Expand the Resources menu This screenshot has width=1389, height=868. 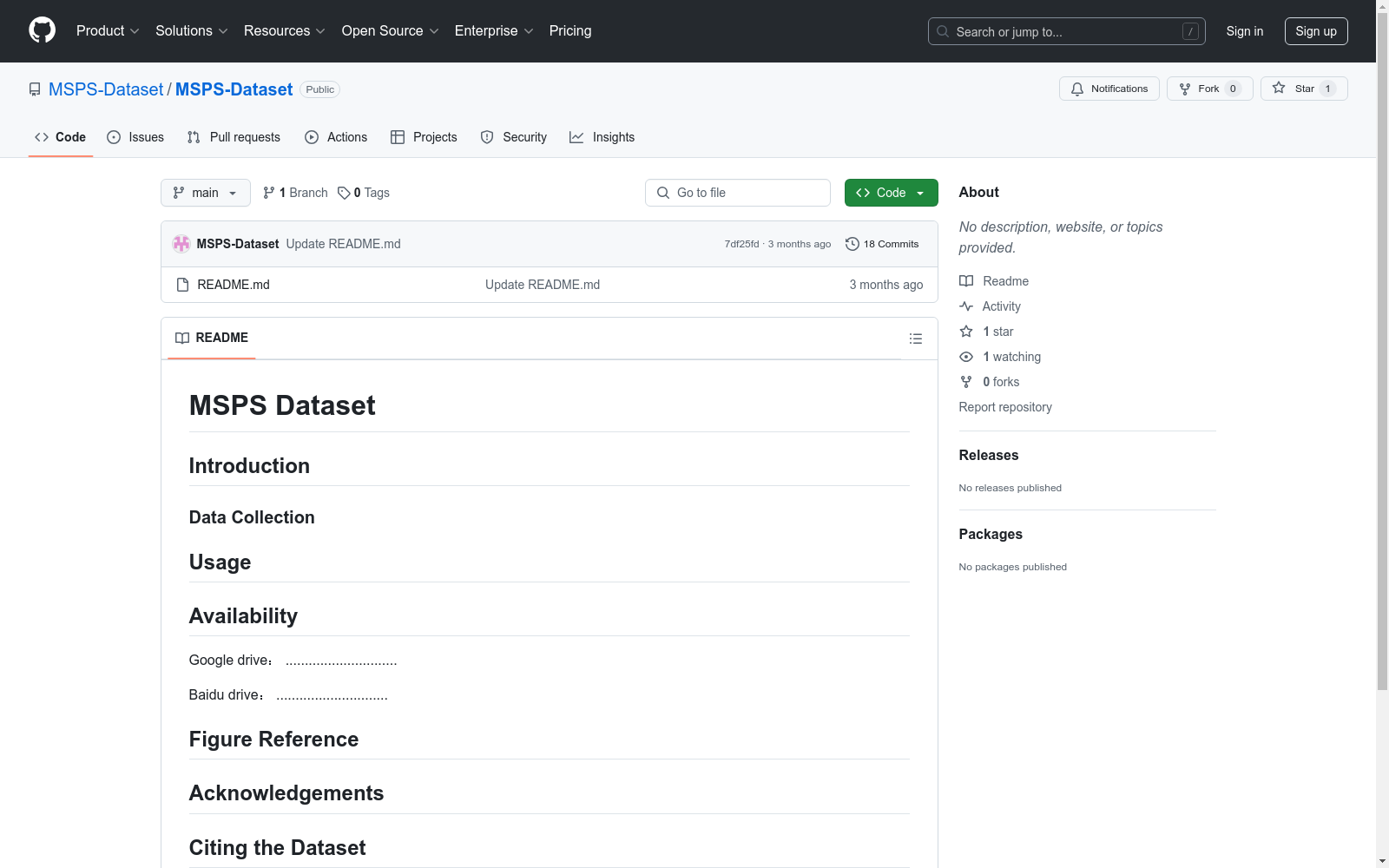pyautogui.click(x=284, y=30)
